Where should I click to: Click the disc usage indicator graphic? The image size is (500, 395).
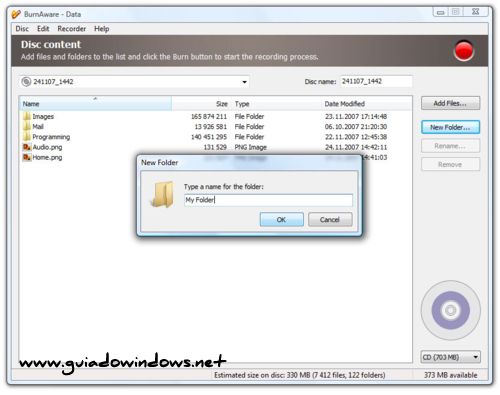(x=451, y=310)
